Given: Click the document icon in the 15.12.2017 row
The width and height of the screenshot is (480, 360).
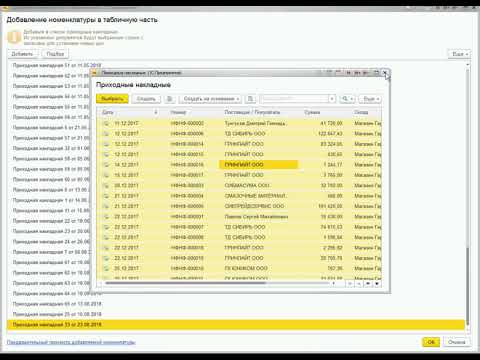Looking at the screenshot, I should [x=106, y=175].
